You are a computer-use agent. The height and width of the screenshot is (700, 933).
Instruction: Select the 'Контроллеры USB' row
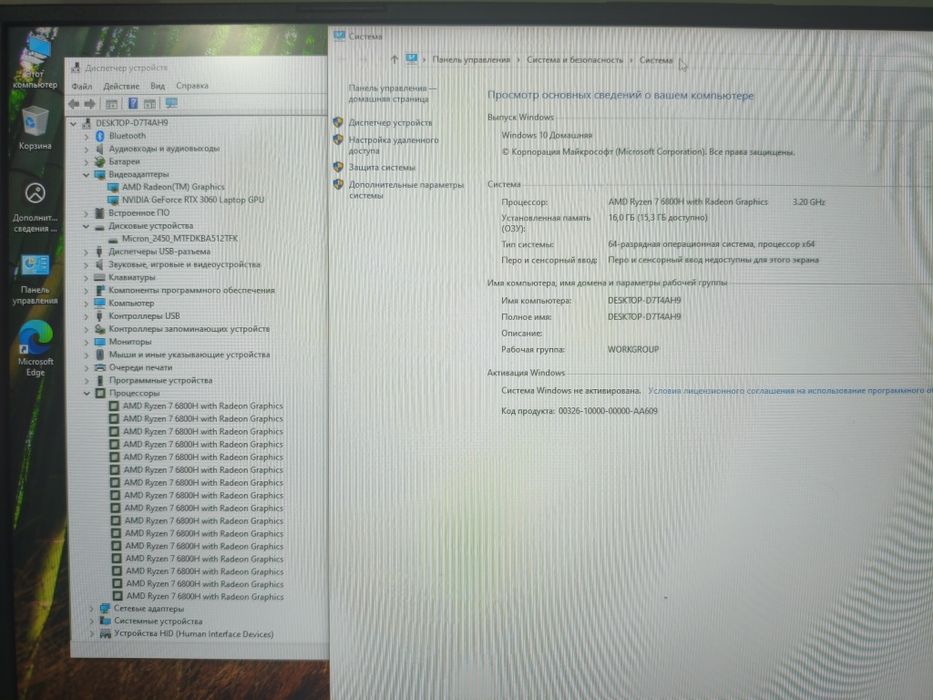pyautogui.click(x=144, y=316)
